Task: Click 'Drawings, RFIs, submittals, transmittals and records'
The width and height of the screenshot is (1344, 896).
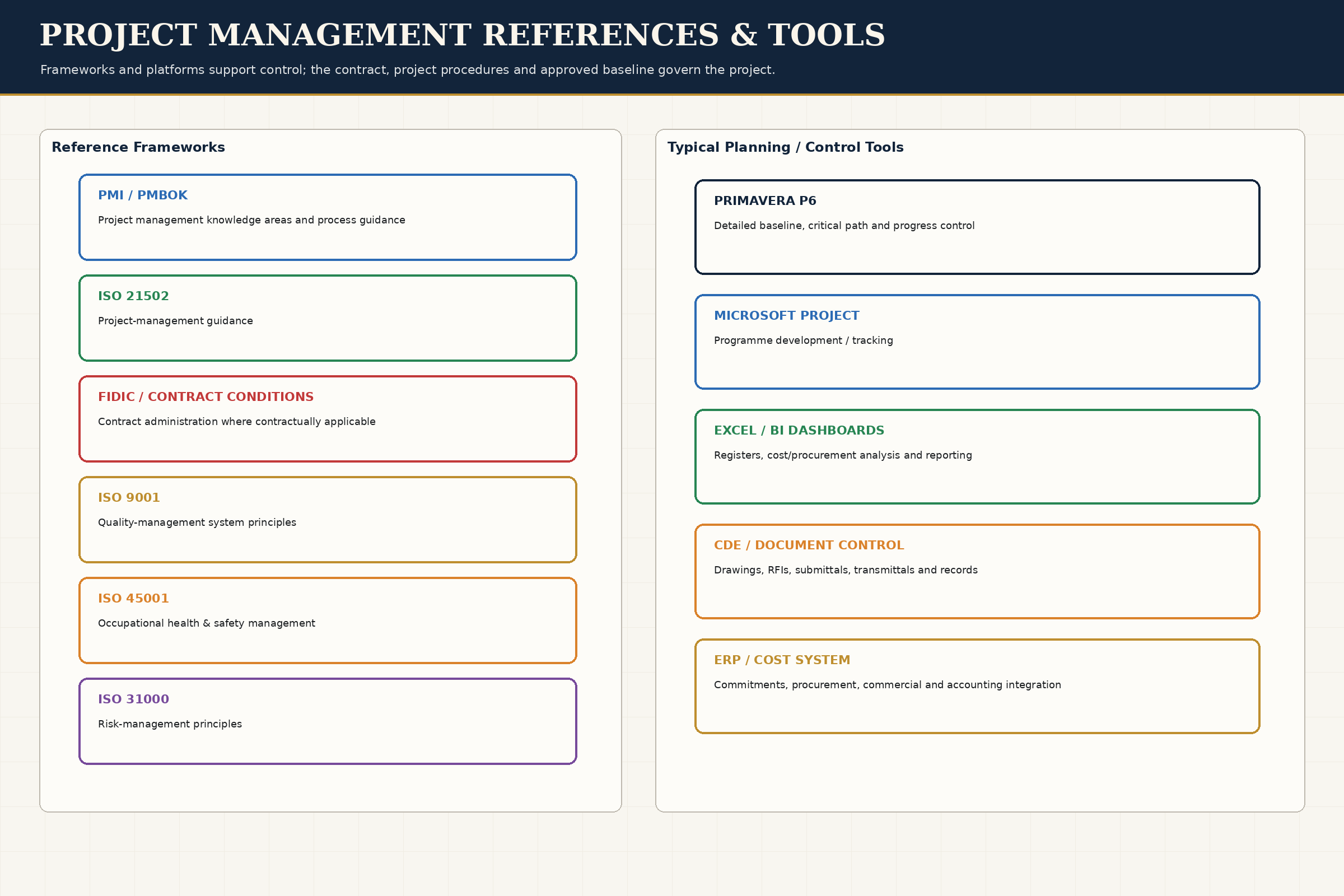Action: point(845,570)
